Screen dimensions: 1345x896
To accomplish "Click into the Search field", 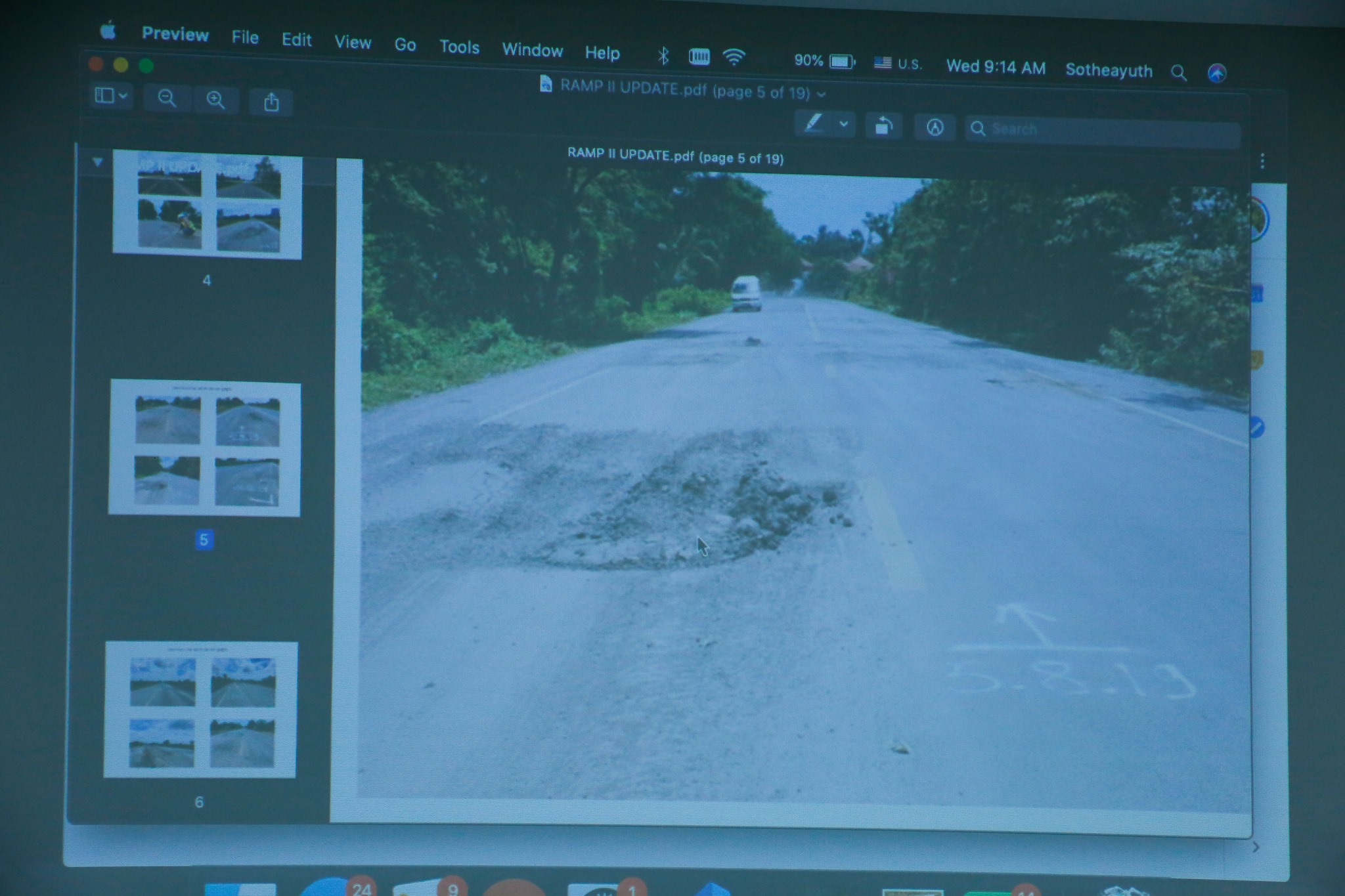I will tap(1103, 130).
